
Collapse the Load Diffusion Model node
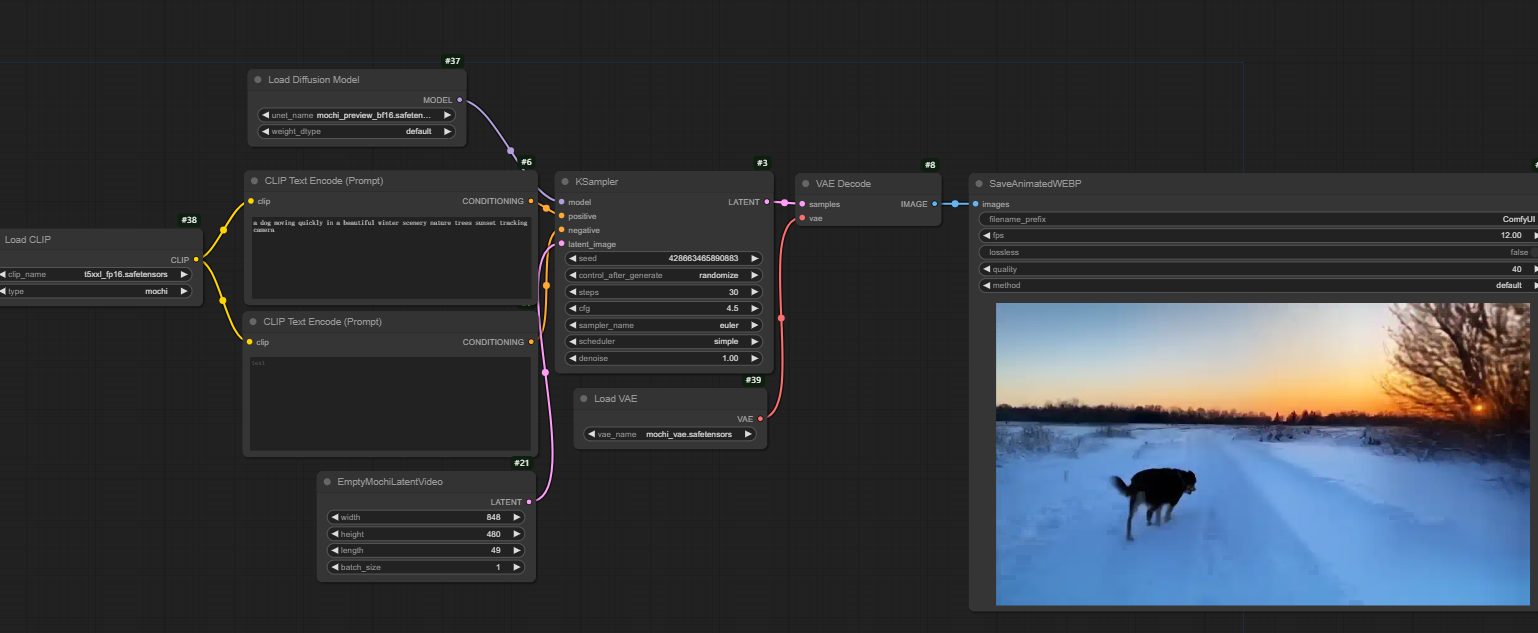[258, 80]
